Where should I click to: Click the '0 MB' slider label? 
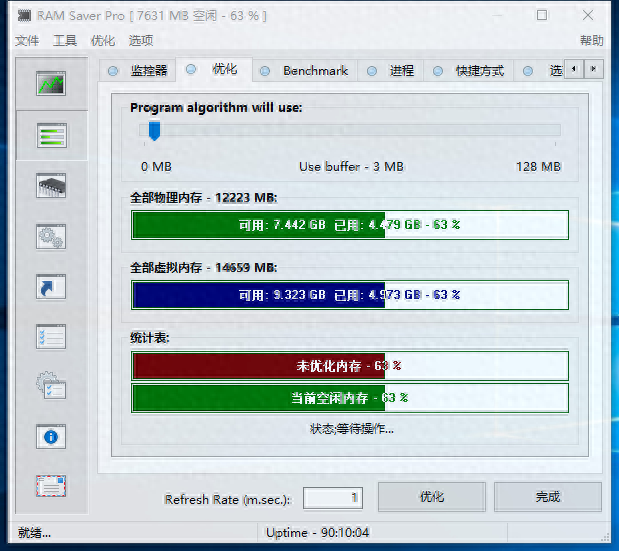click(x=156, y=167)
